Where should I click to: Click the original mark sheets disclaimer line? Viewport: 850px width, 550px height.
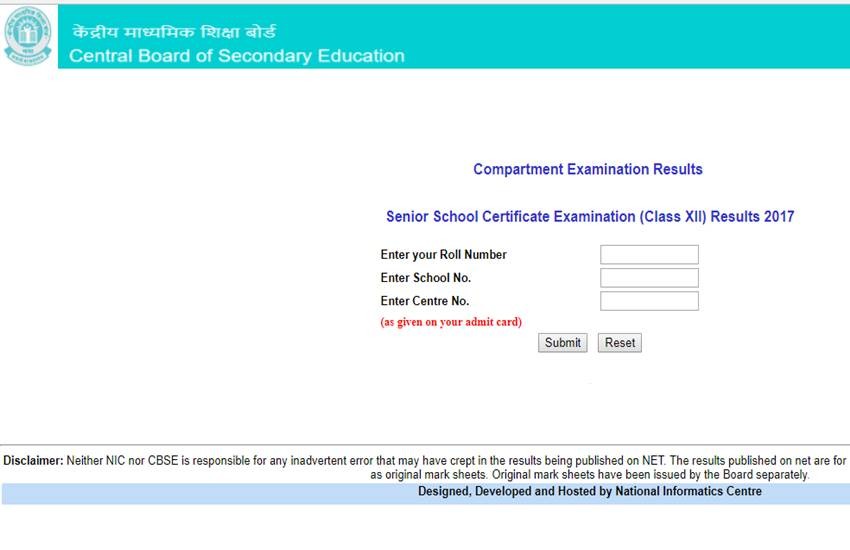click(x=589, y=475)
